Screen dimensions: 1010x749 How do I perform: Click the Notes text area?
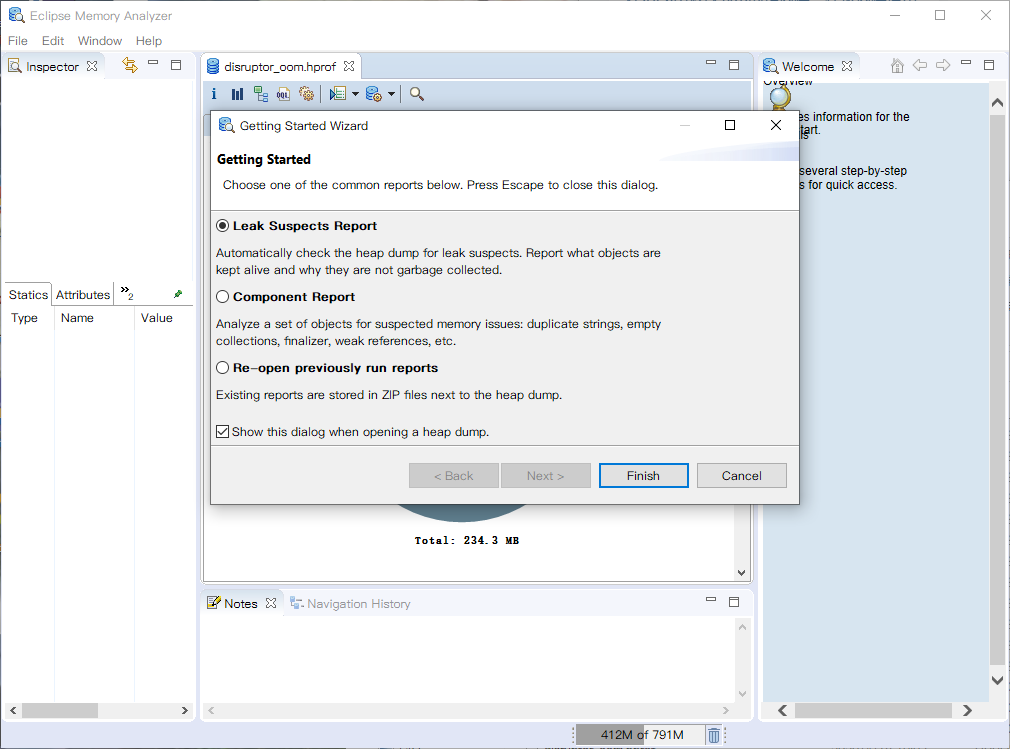469,659
